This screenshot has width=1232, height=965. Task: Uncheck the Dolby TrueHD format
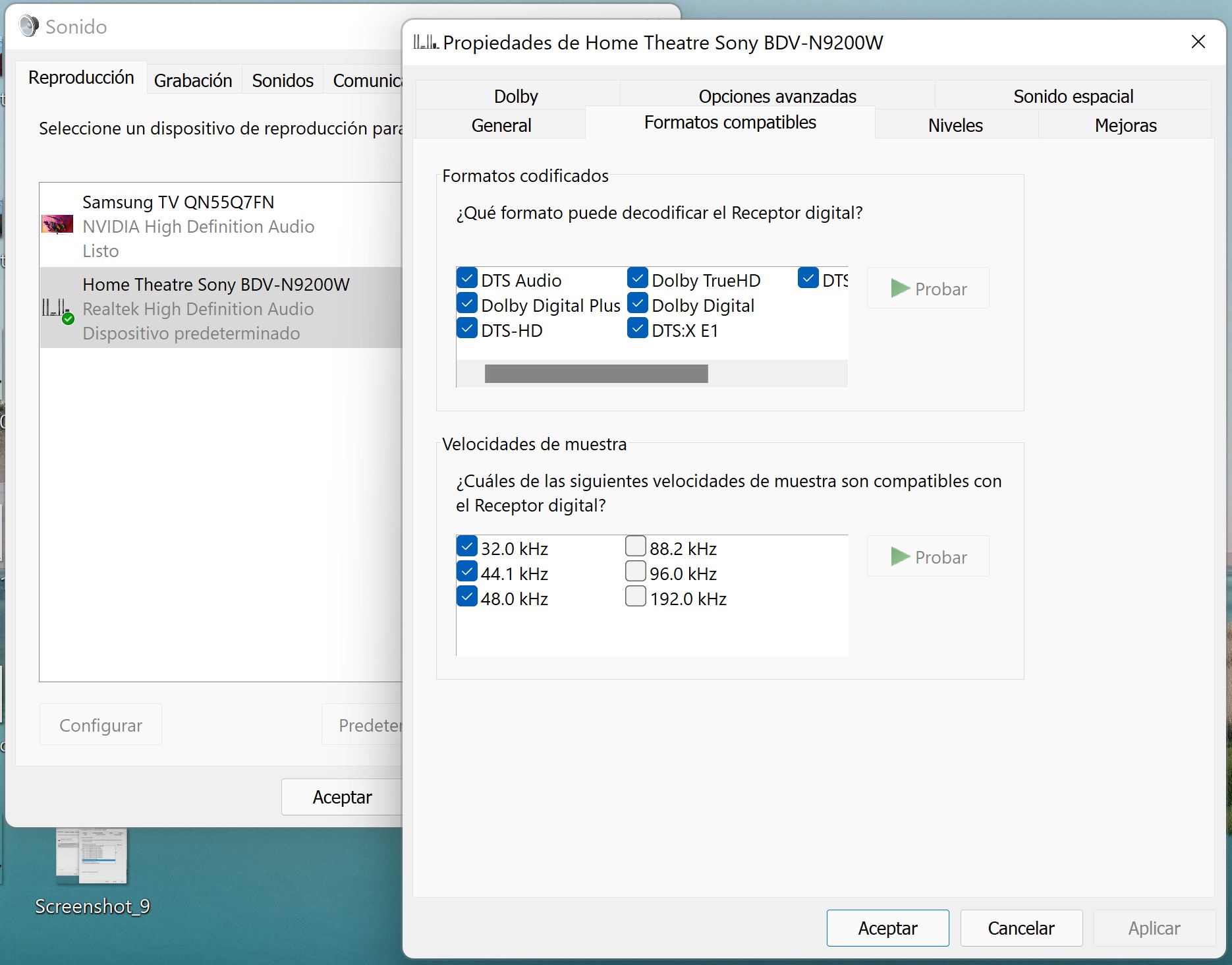tap(638, 278)
